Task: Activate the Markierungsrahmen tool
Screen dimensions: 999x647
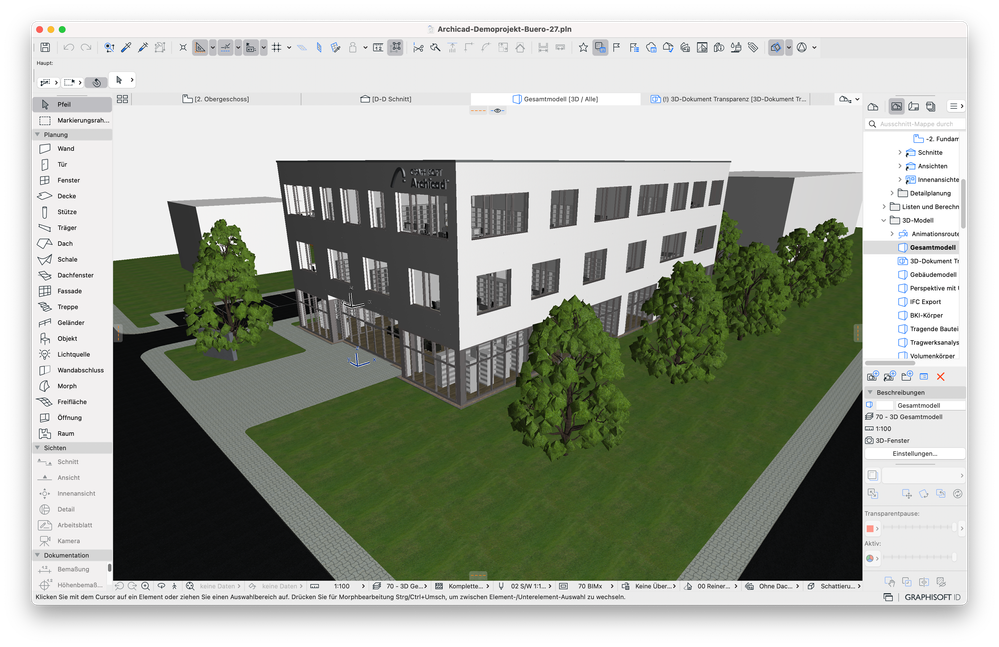Action: [x=72, y=120]
